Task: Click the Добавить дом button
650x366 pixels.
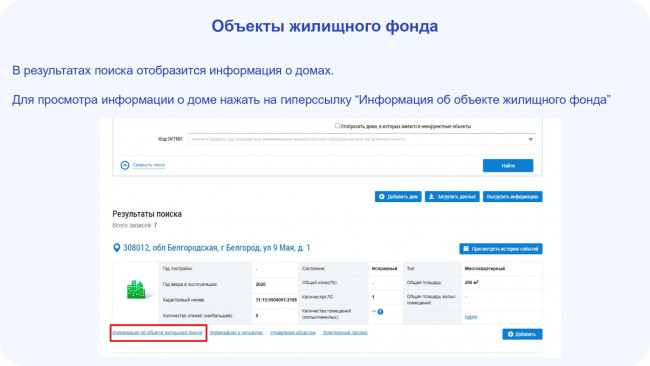Action: pyautogui.click(x=398, y=196)
